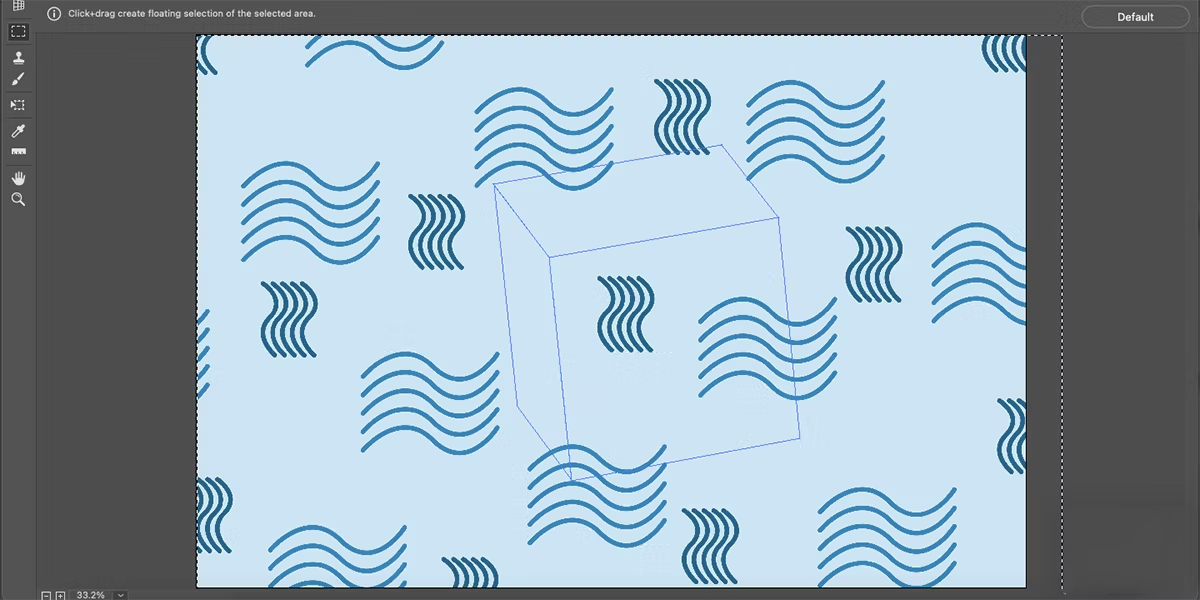
Task: Choose the Stamp tool
Action: pos(18,58)
